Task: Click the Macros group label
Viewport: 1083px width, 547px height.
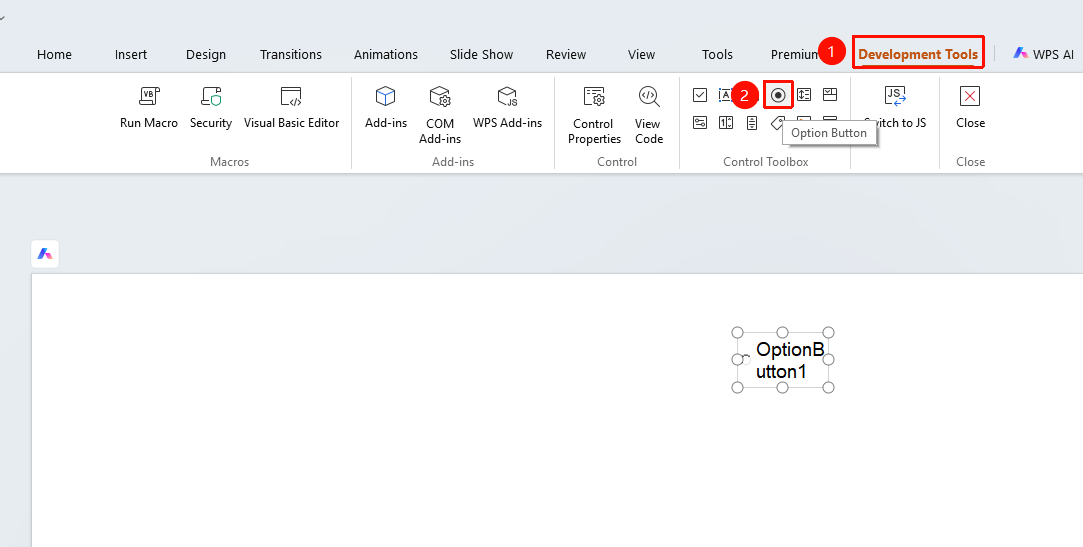Action: coord(229,162)
